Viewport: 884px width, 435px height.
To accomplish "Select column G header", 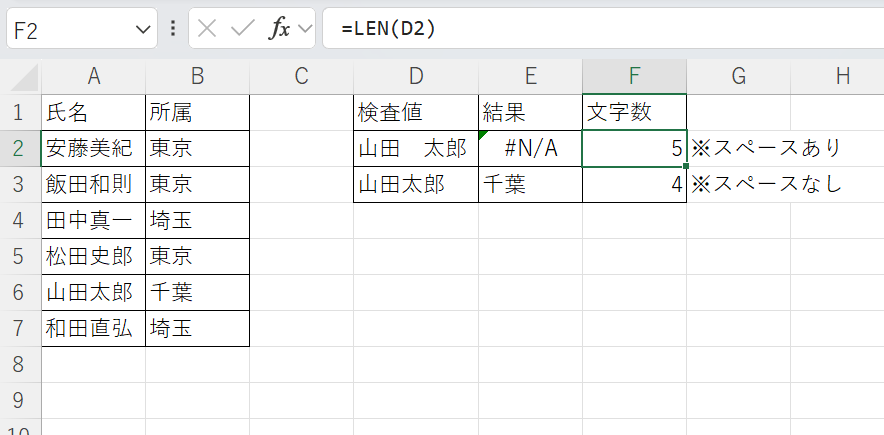I will [x=739, y=77].
